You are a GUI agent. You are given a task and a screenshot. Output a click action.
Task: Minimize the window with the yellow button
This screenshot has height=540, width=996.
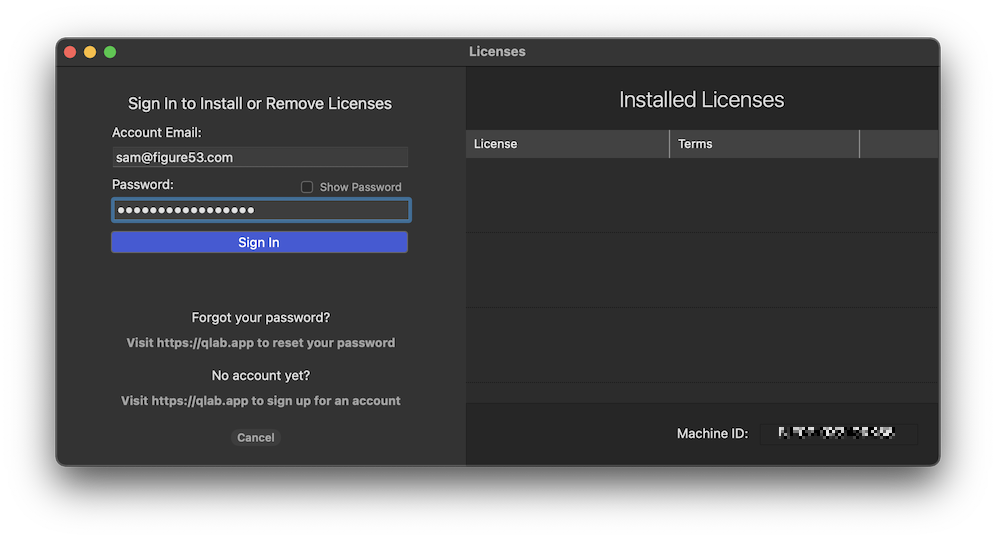click(90, 52)
